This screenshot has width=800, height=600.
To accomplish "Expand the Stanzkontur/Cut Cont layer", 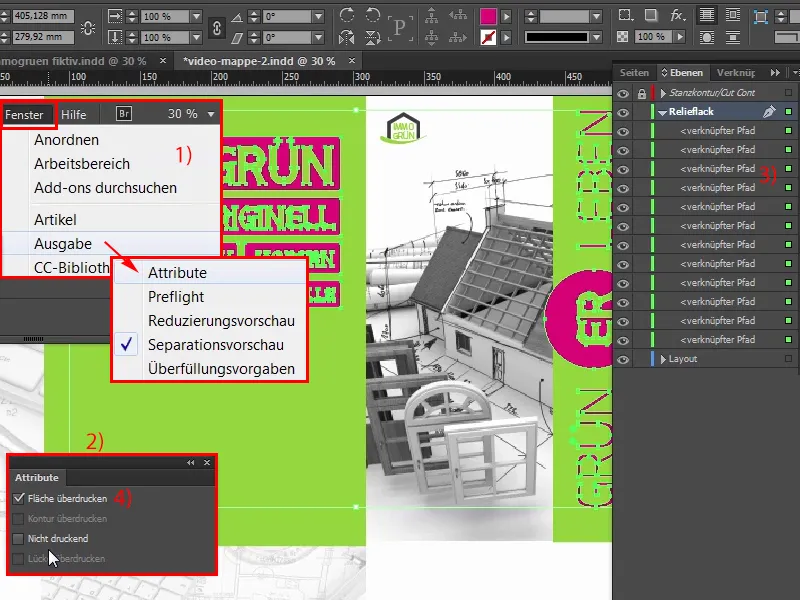I will 663,93.
